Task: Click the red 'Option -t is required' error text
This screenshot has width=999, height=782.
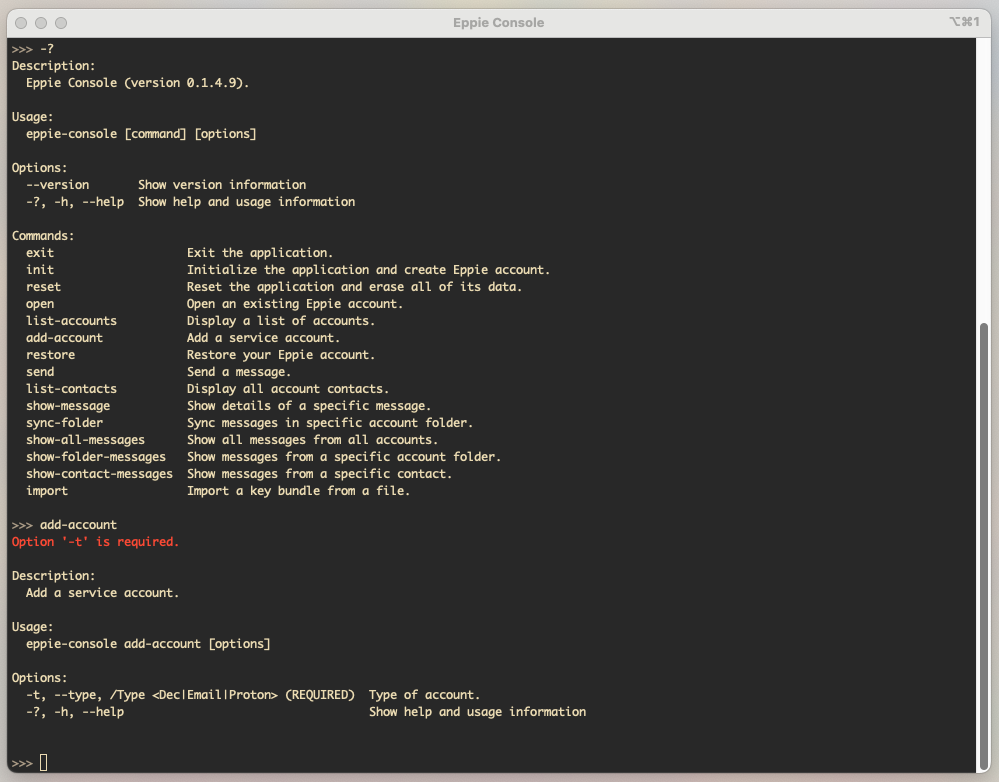Action: [x=96, y=542]
